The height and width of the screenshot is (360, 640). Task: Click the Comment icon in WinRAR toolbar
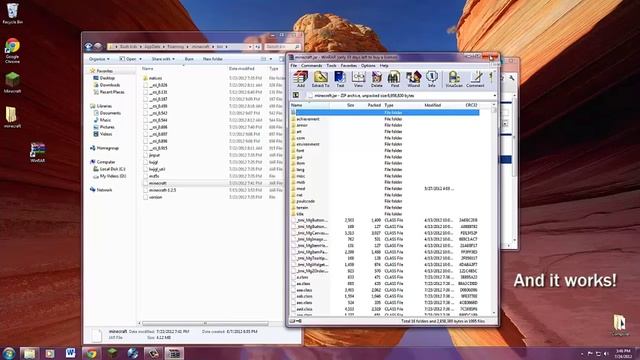coord(475,79)
